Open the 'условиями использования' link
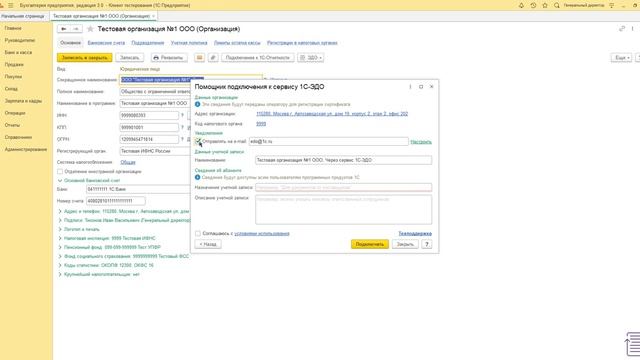Viewport: 640px width, 360px height. click(x=262, y=233)
